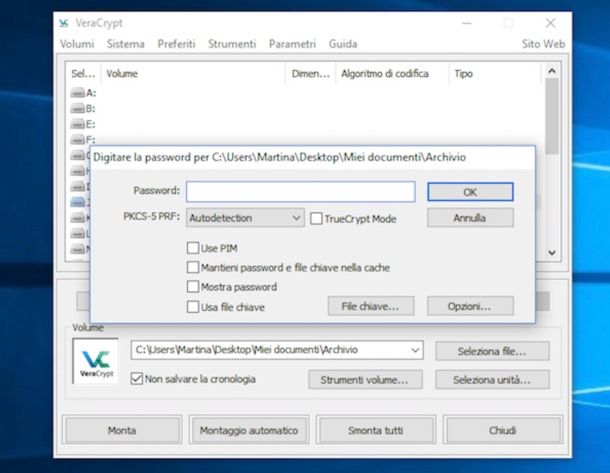Select drive A: in the VeraCrypt list
Viewport: 610px width, 473px height.
click(x=83, y=93)
